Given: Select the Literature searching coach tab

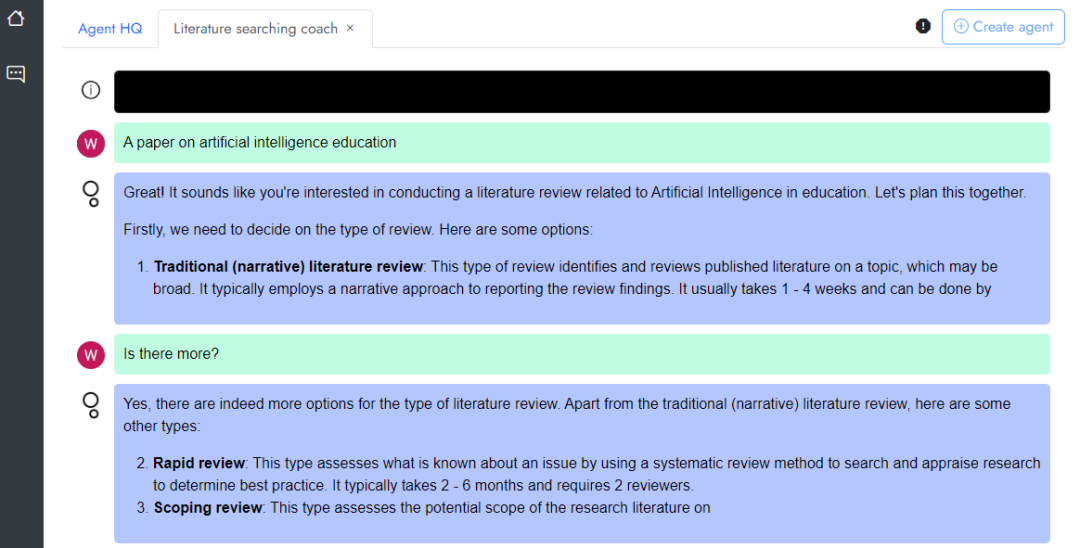Looking at the screenshot, I should coord(256,28).
